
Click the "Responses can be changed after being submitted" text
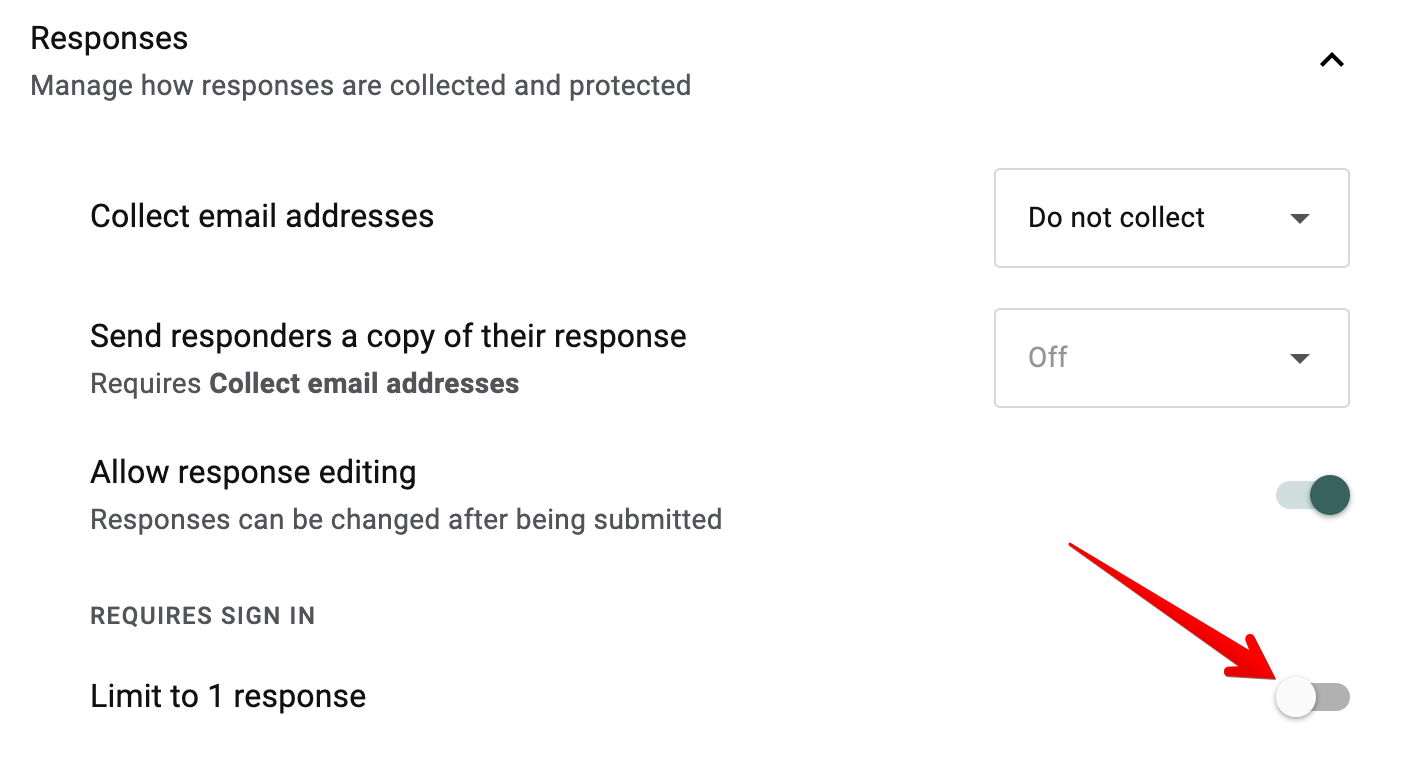pyautogui.click(x=405, y=519)
